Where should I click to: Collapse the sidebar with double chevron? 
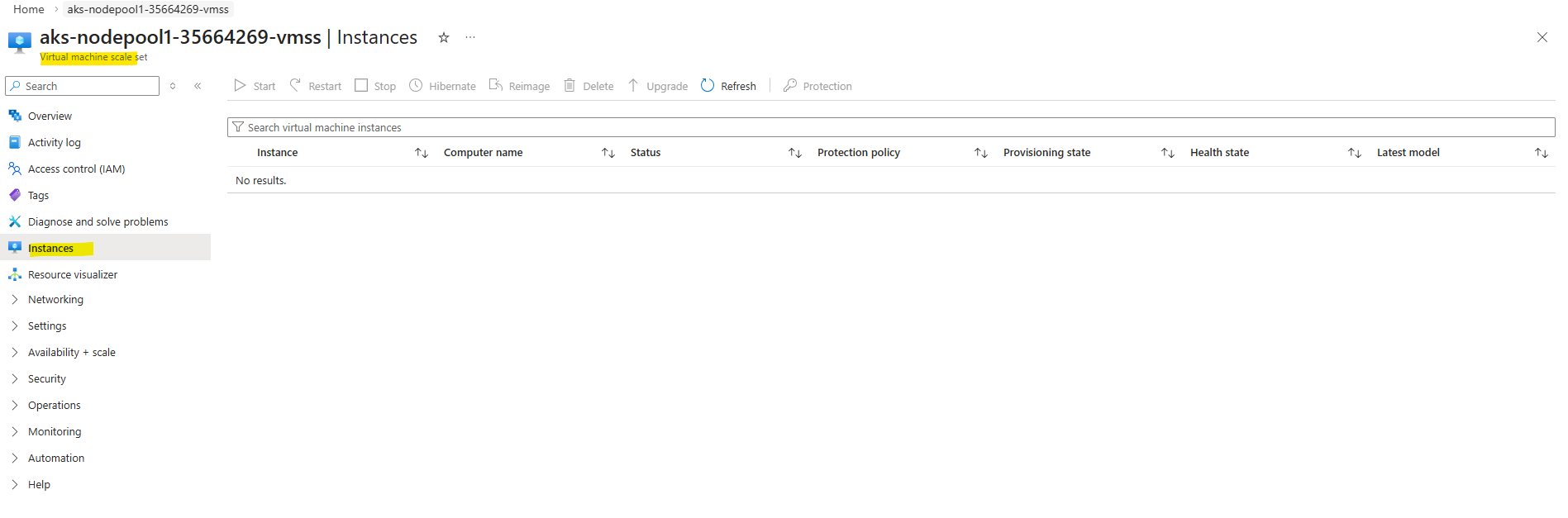click(198, 86)
